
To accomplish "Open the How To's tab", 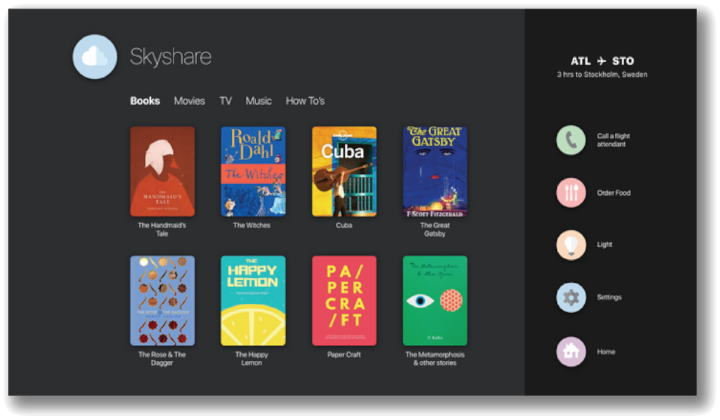I will point(305,101).
